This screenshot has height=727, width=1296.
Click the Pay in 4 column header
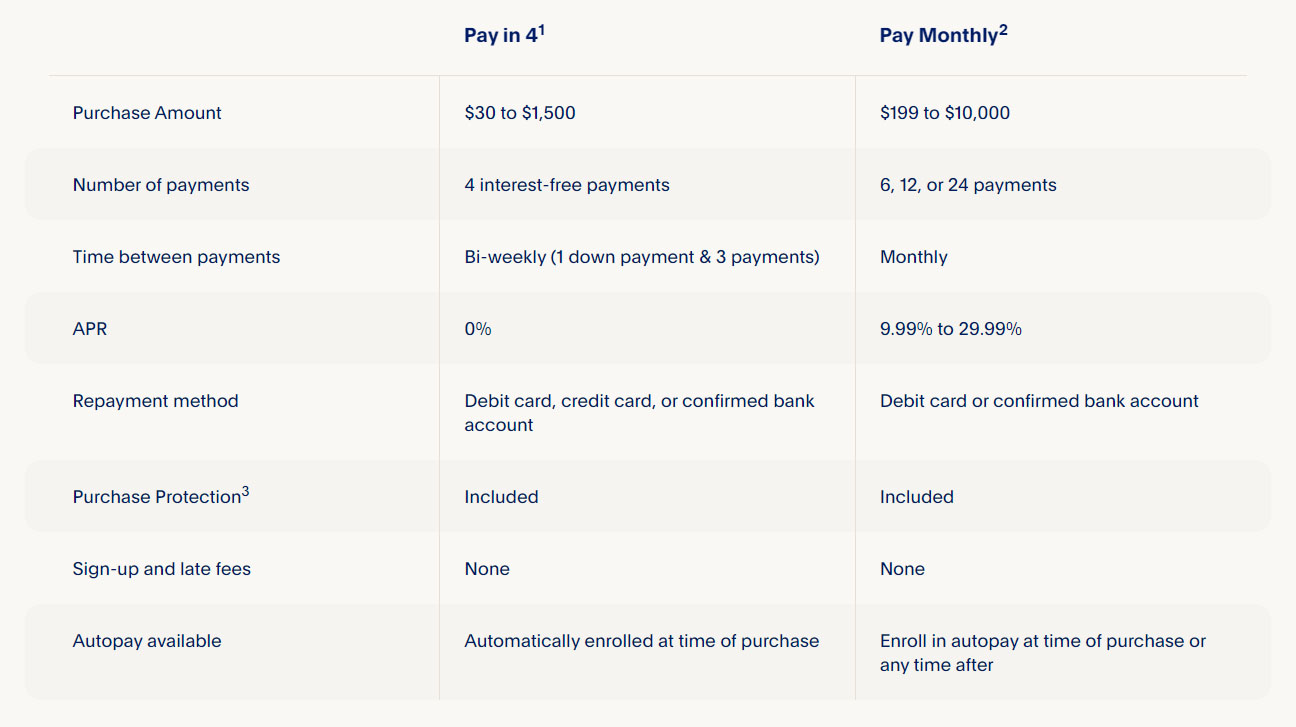point(500,36)
